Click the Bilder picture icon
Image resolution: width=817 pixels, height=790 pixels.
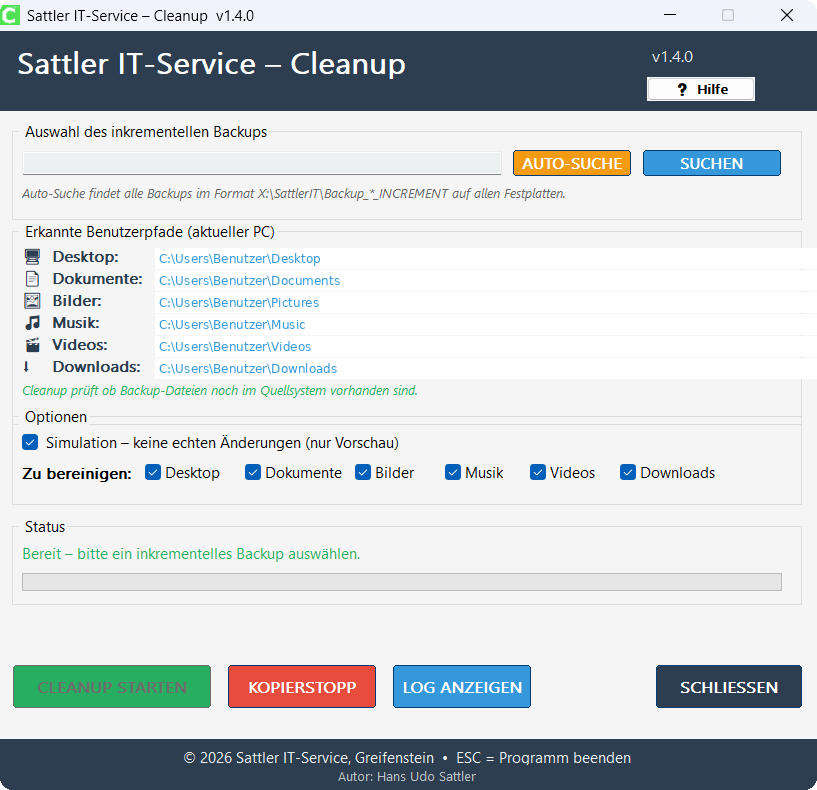click(x=31, y=301)
